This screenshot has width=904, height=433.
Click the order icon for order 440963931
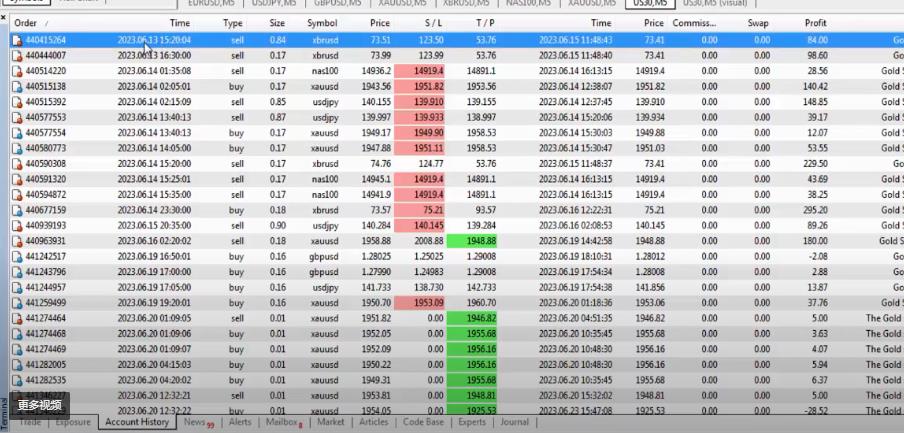tap(16, 241)
